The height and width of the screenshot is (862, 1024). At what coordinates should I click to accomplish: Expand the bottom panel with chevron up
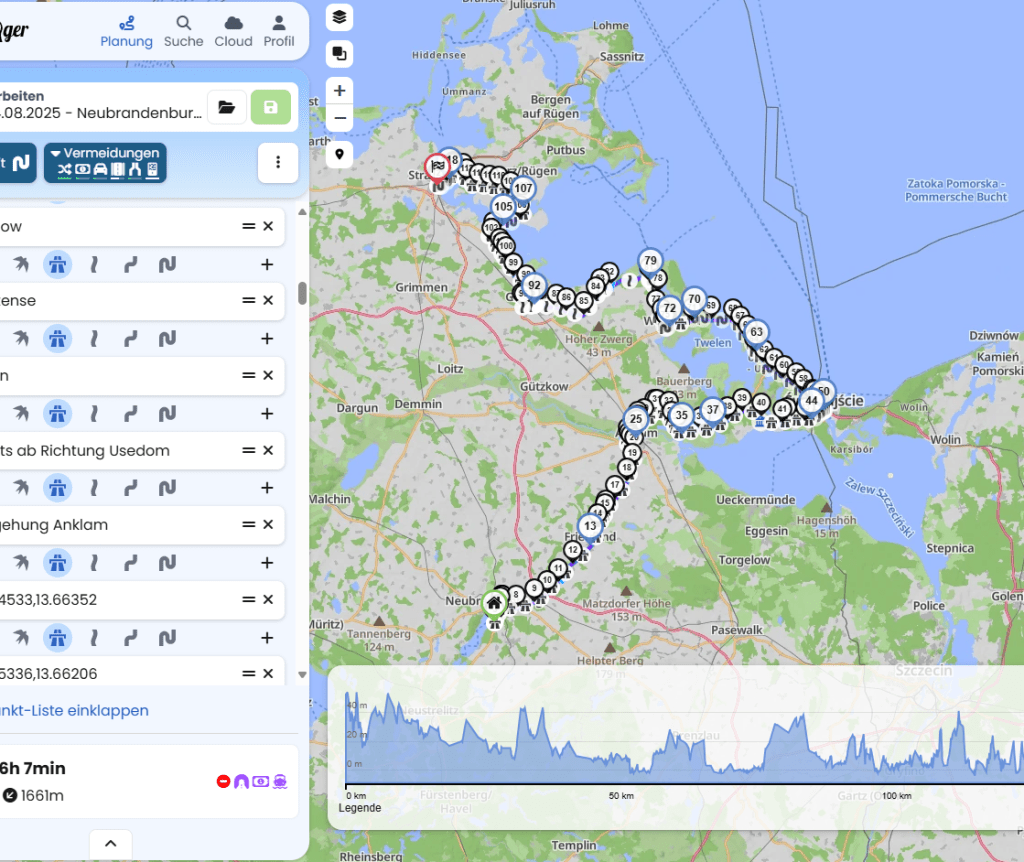tap(110, 843)
